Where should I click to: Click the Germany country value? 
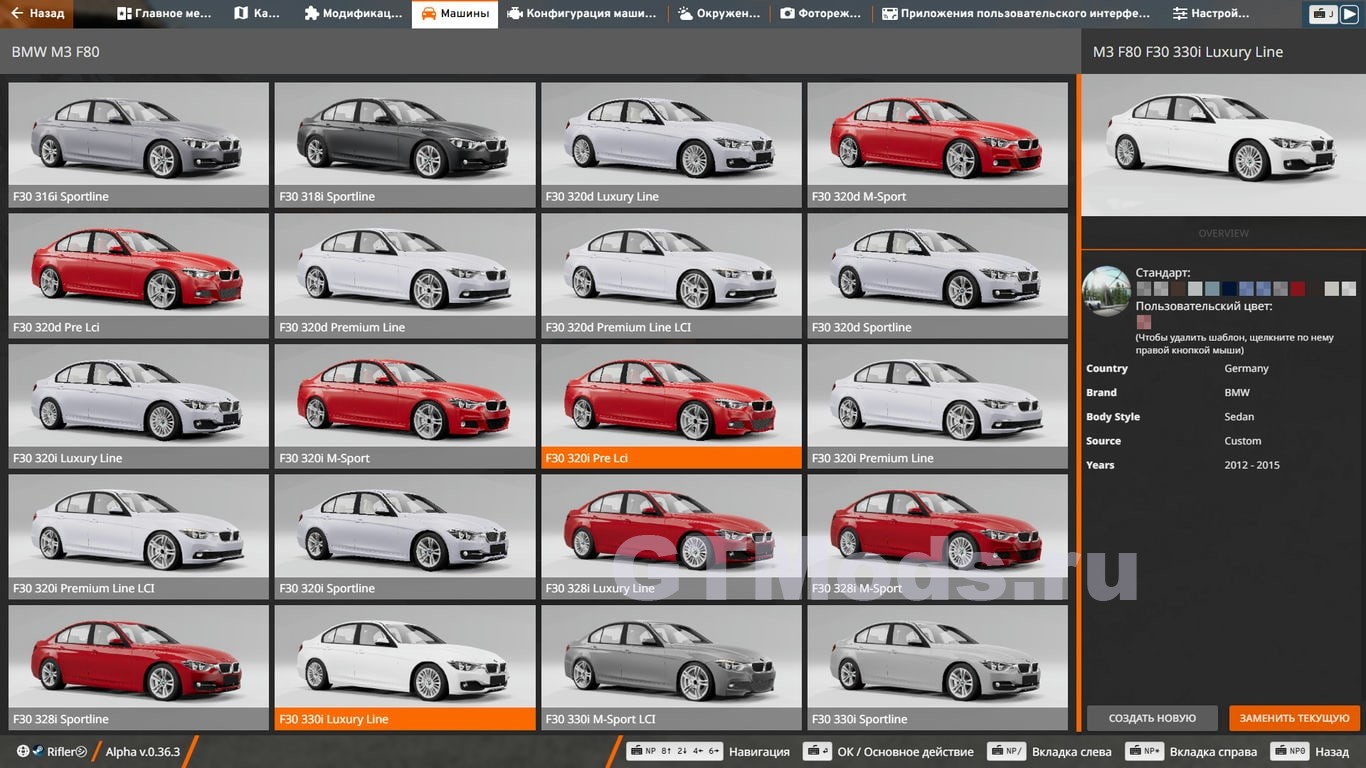tap(1246, 369)
